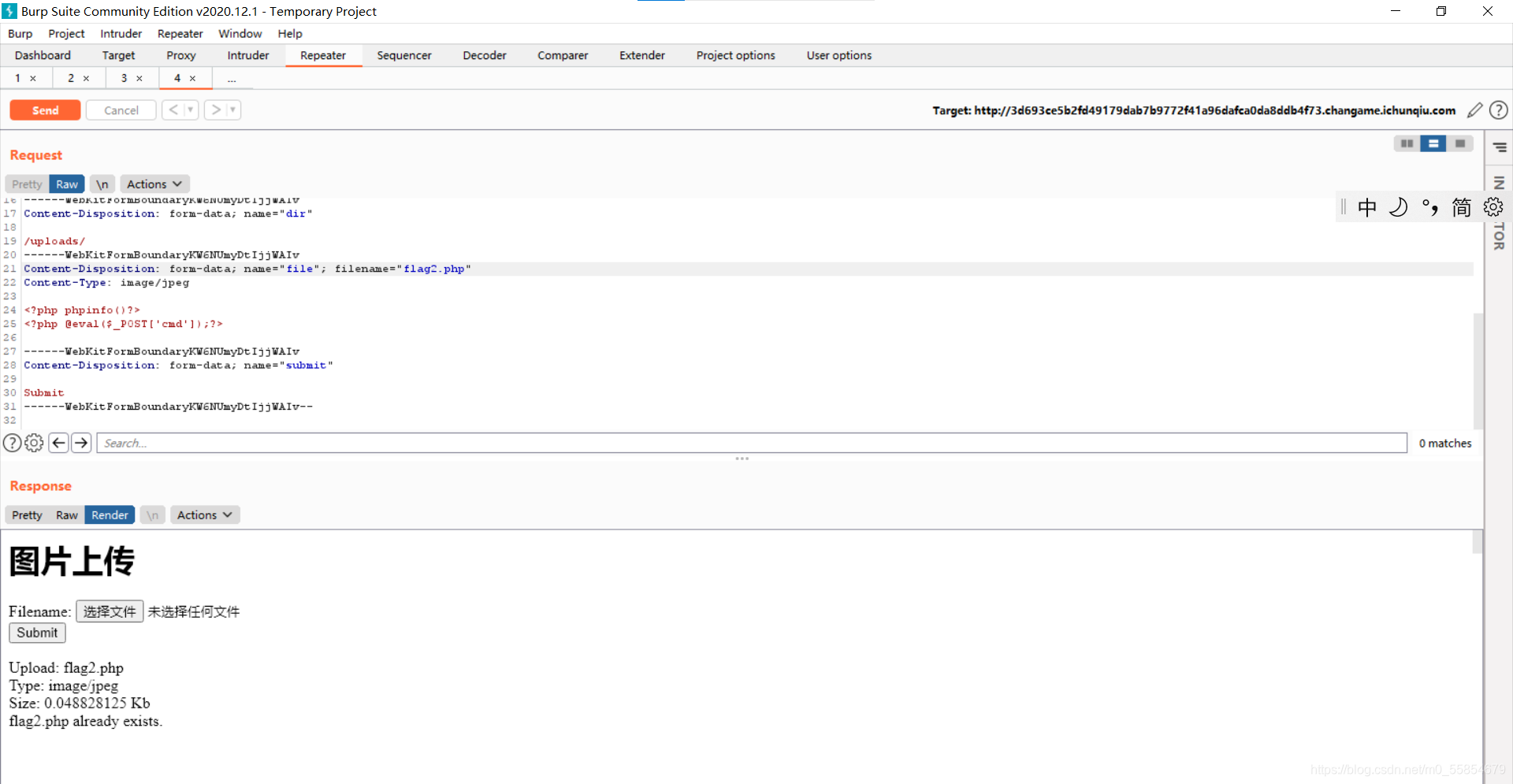Click the /uploads/ line in request

coord(54,241)
